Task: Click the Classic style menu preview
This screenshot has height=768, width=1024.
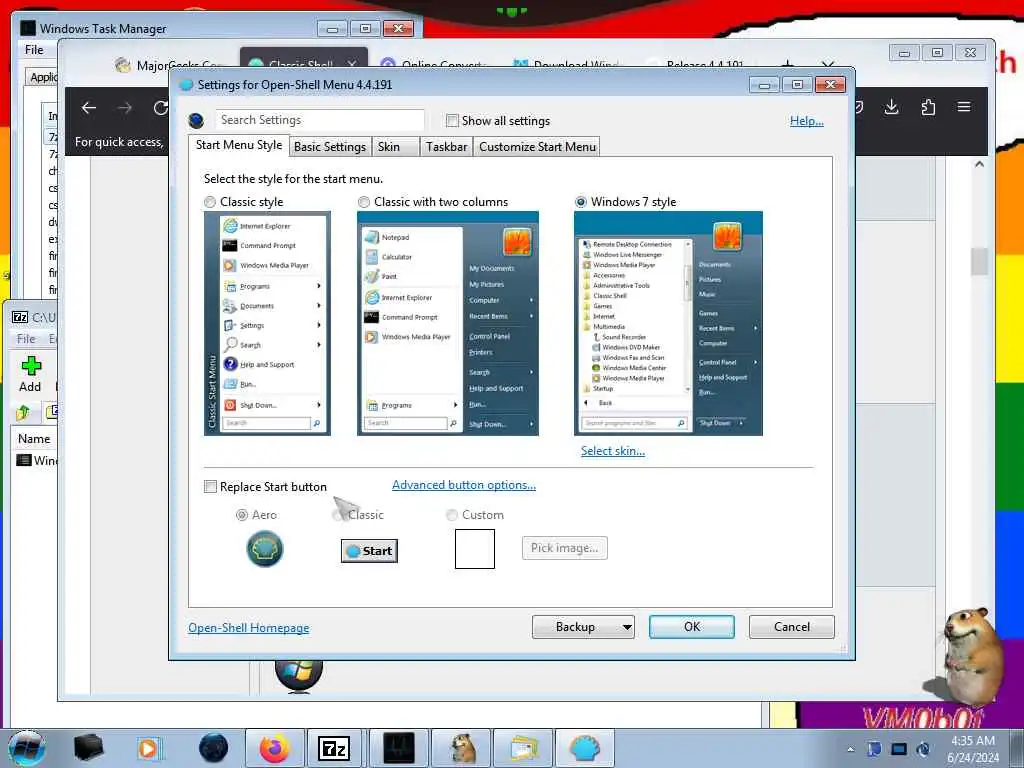Action: [x=267, y=323]
